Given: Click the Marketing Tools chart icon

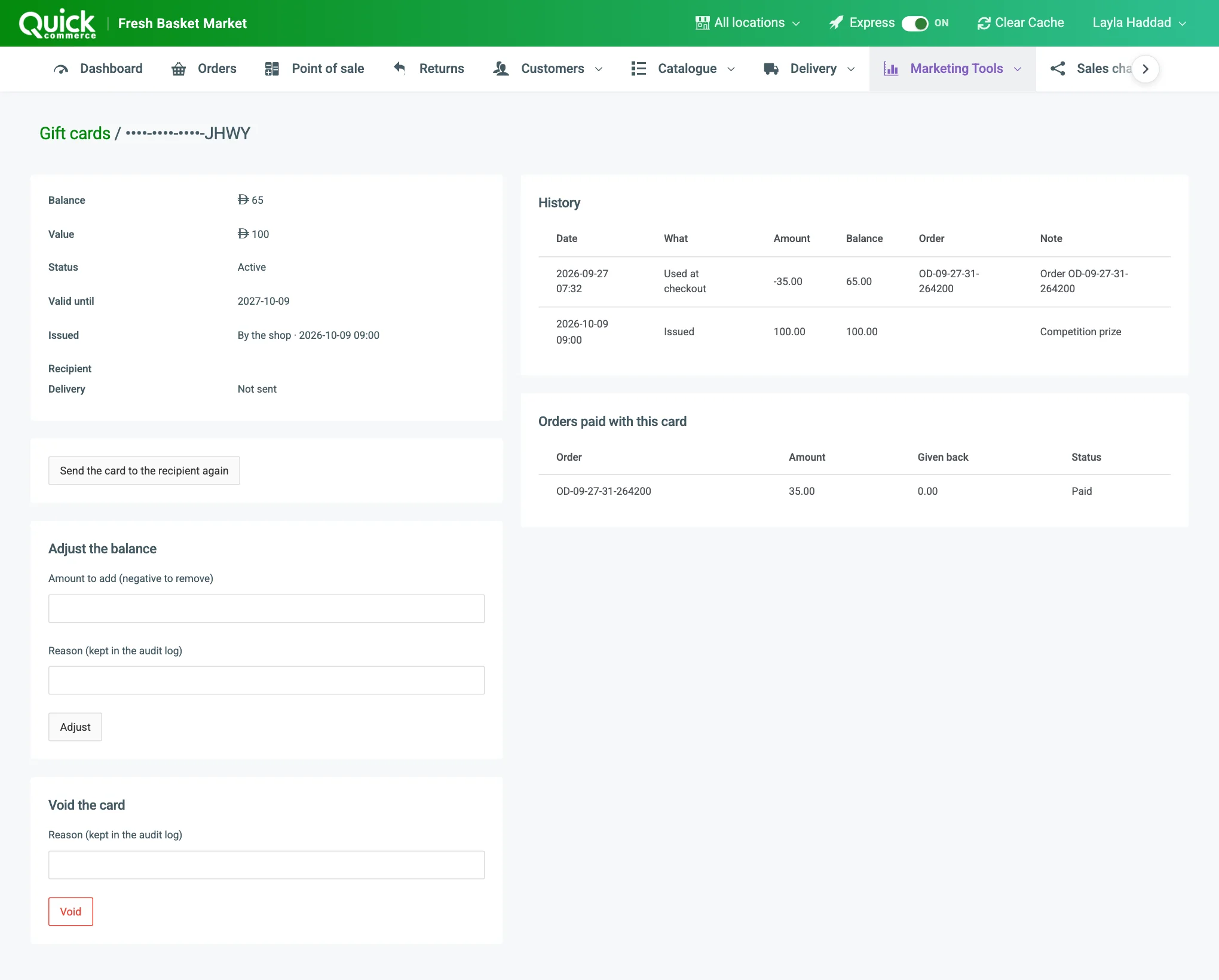Looking at the screenshot, I should pyautogui.click(x=891, y=69).
